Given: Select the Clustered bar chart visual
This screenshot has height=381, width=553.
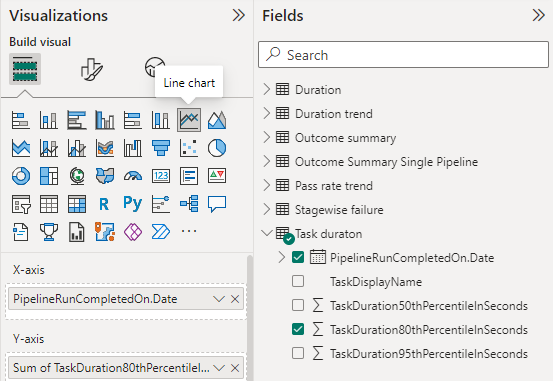Looking at the screenshot, I should (77, 120).
